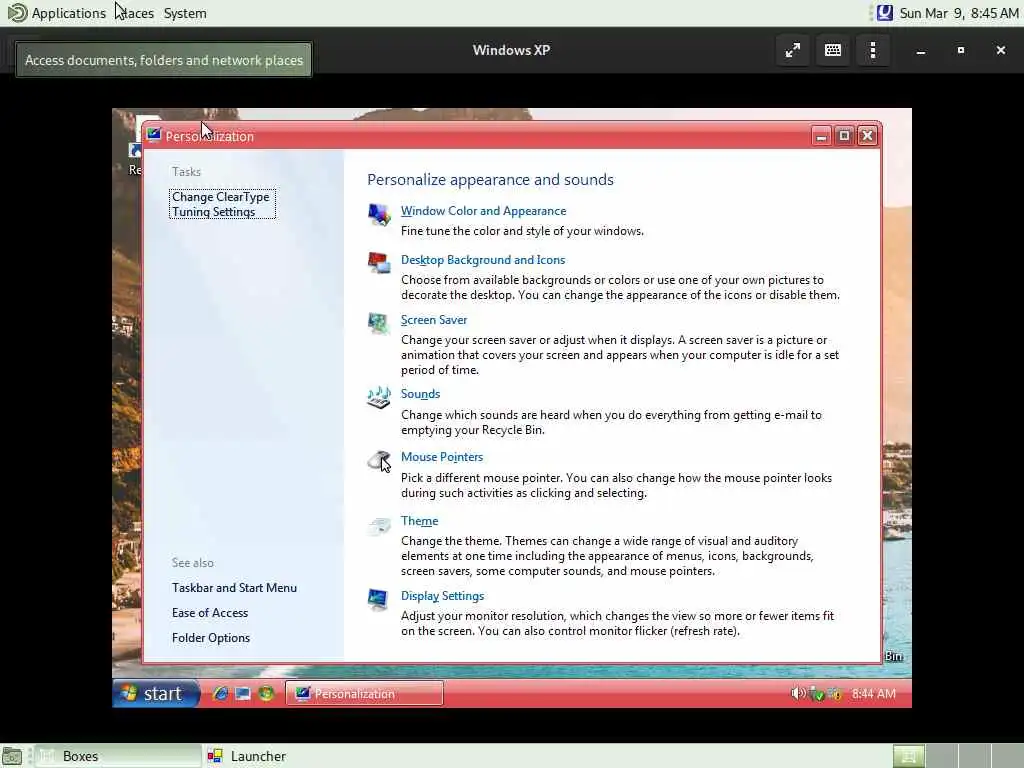1024x768 pixels.
Task: Open the green media icon in Quick Launch
Action: click(x=266, y=694)
